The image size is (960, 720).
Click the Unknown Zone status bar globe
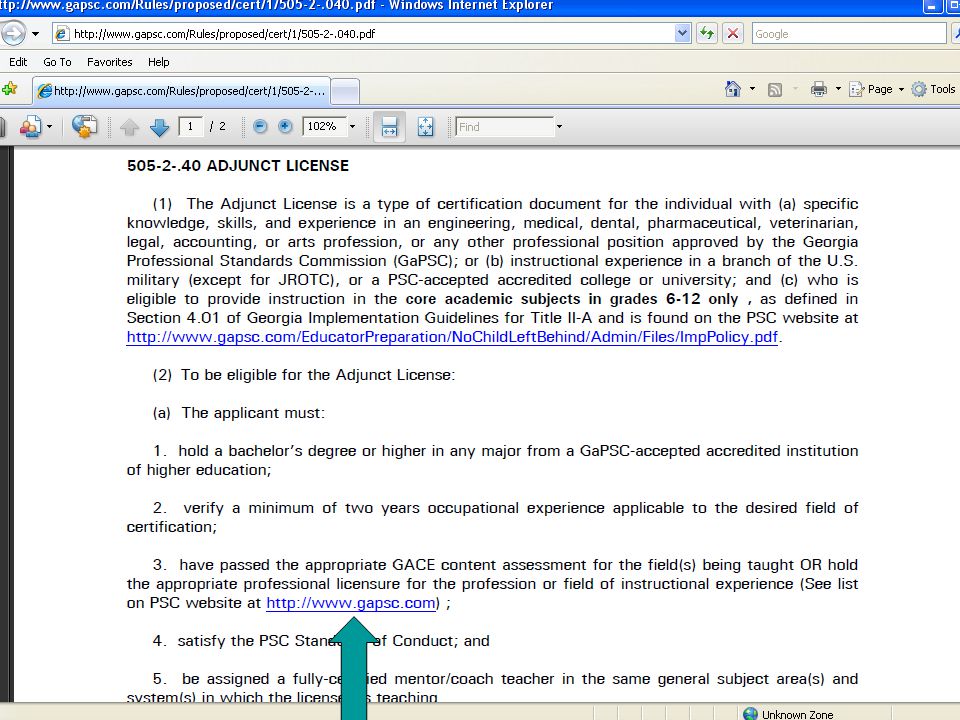coord(751,714)
